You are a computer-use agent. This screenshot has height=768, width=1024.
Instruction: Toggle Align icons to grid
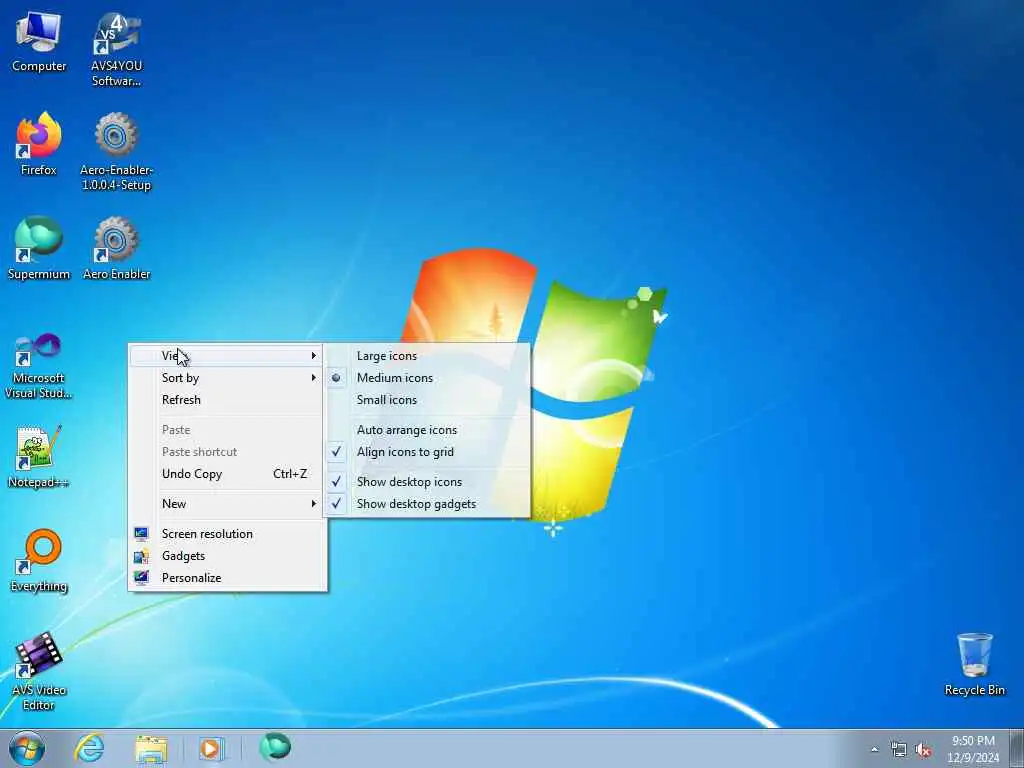(x=427, y=452)
